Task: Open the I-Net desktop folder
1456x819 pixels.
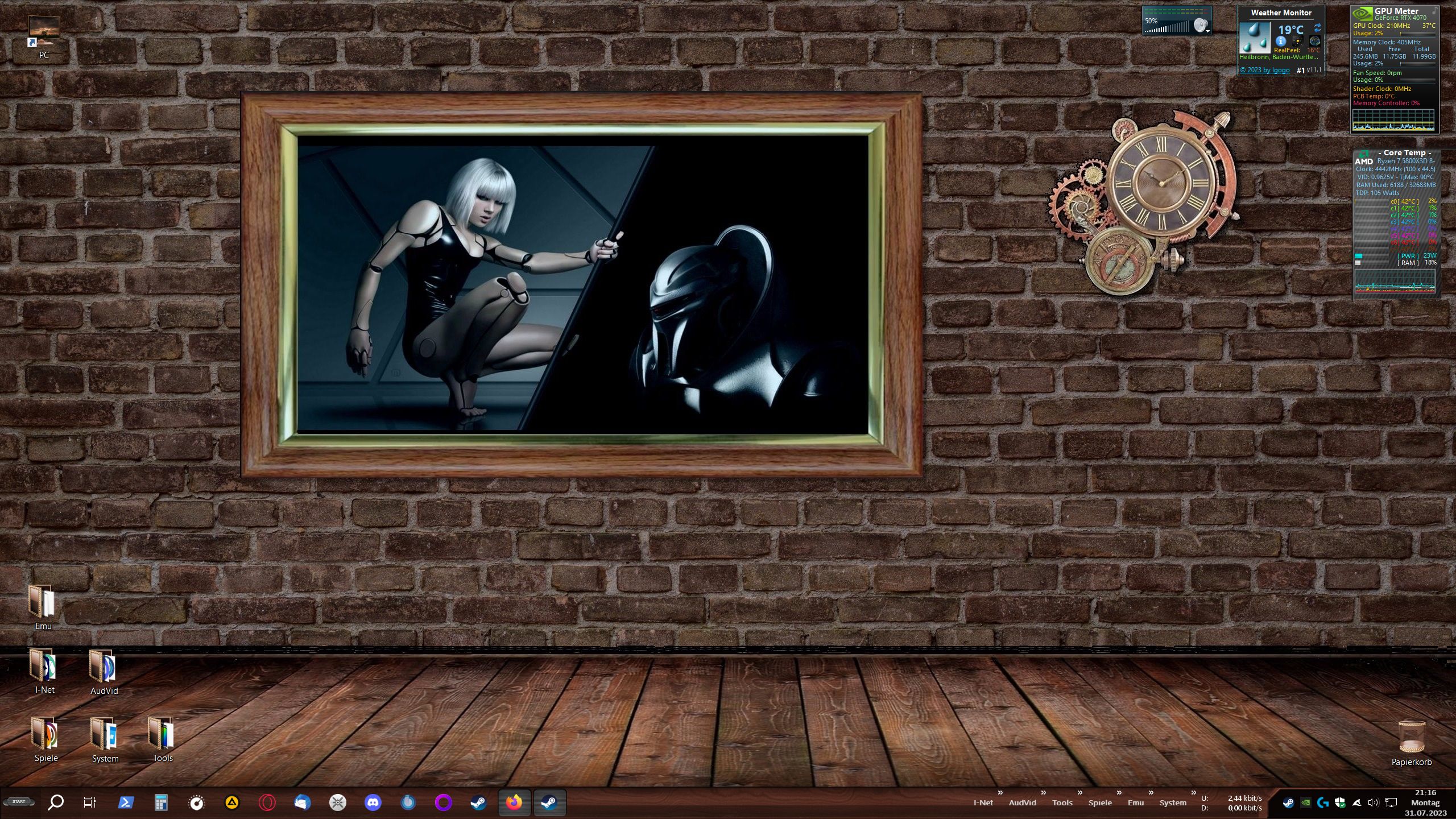Action: click(44, 671)
